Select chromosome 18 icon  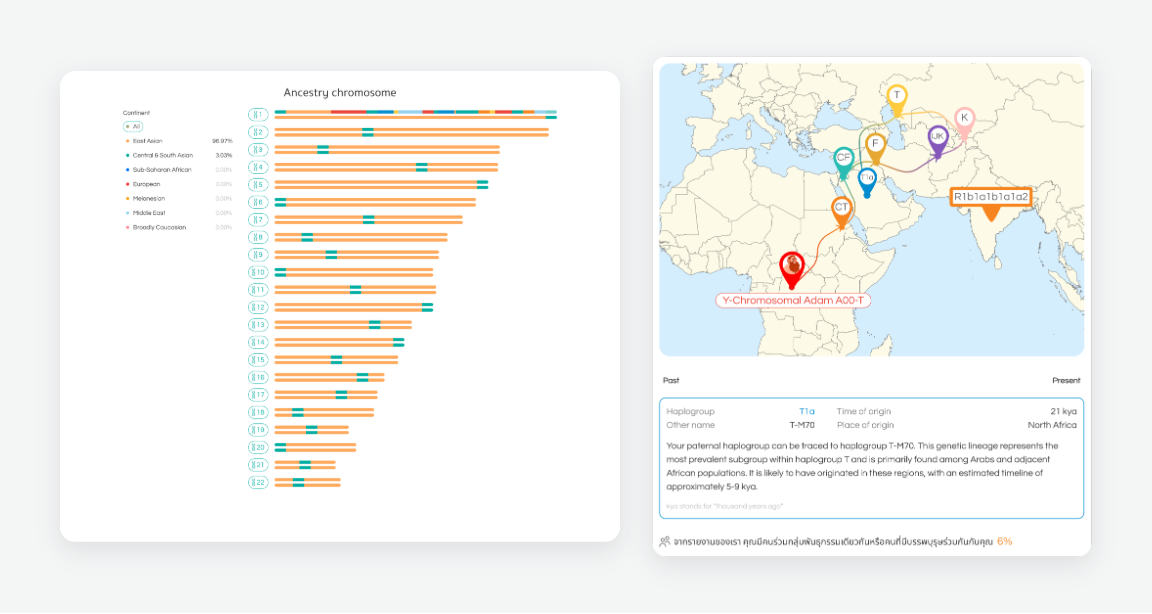coord(258,412)
